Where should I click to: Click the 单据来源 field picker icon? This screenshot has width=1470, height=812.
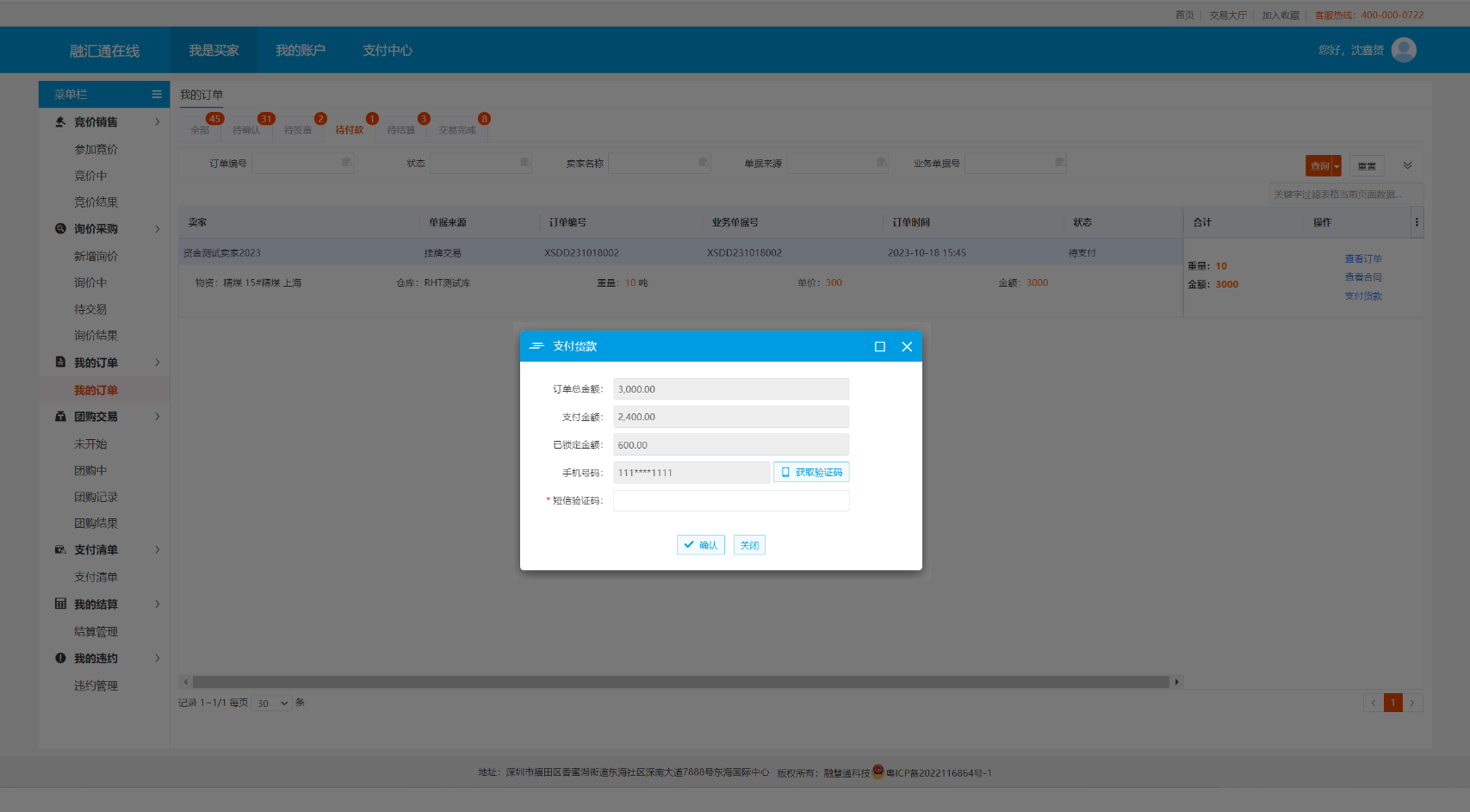882,163
